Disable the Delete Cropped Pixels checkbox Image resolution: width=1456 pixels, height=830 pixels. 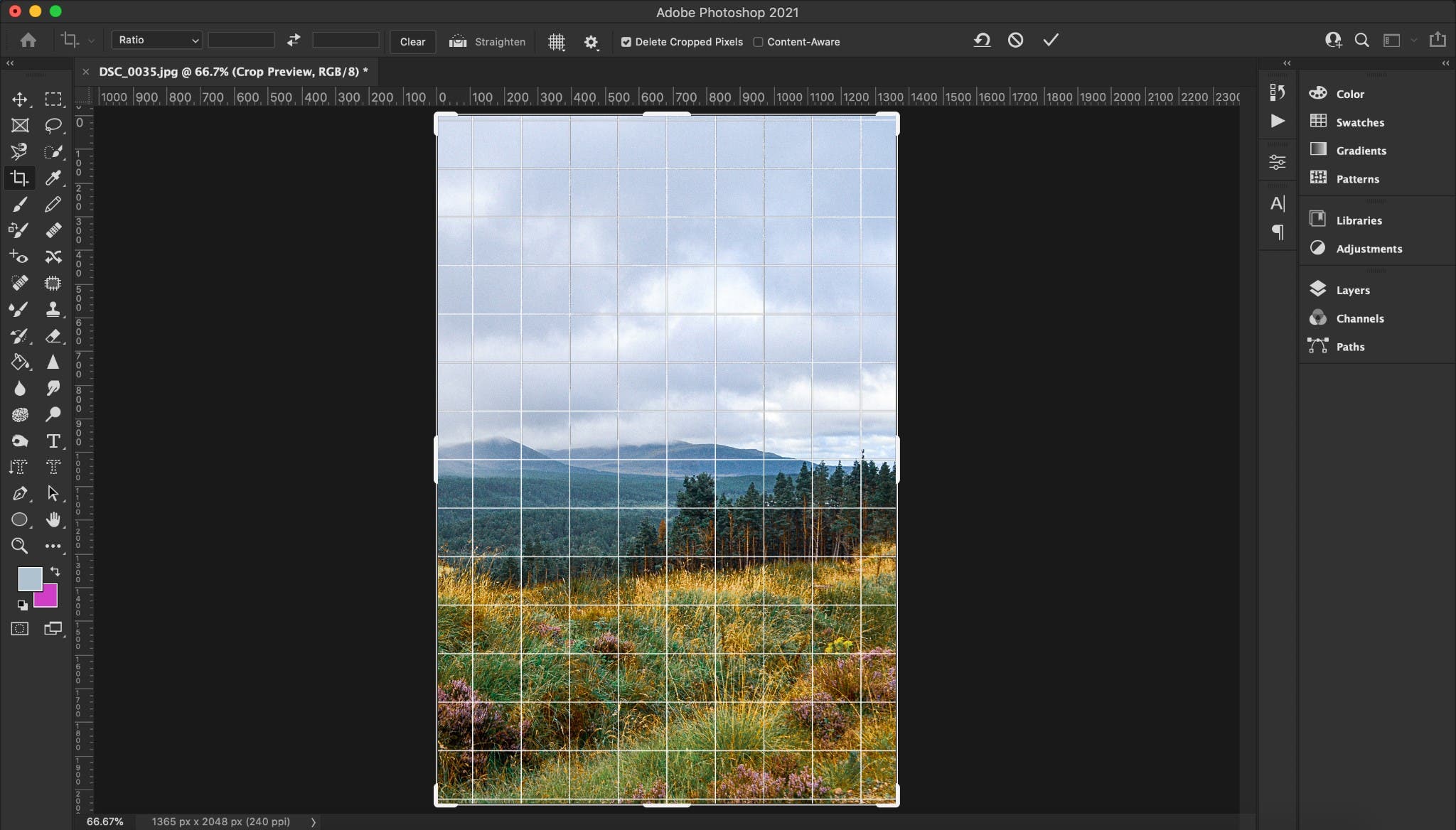[x=626, y=42]
